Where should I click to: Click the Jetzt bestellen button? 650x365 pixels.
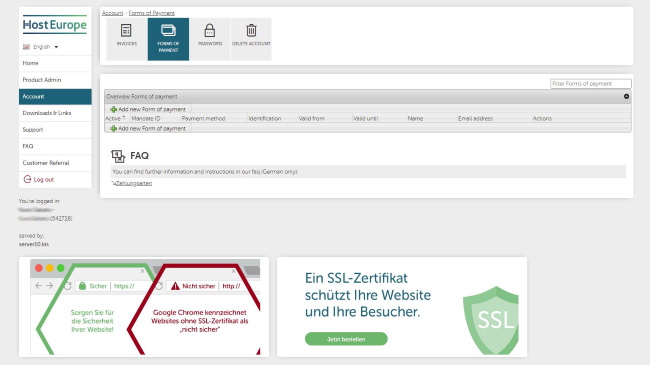coord(346,339)
